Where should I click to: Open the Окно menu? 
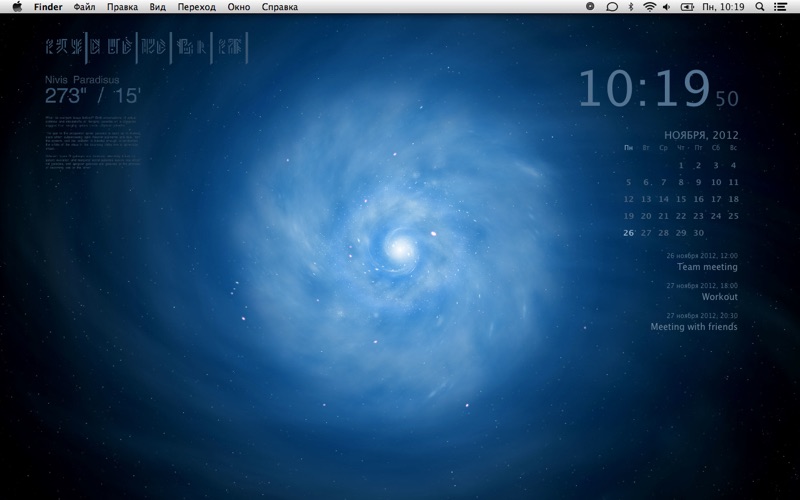(x=239, y=7)
